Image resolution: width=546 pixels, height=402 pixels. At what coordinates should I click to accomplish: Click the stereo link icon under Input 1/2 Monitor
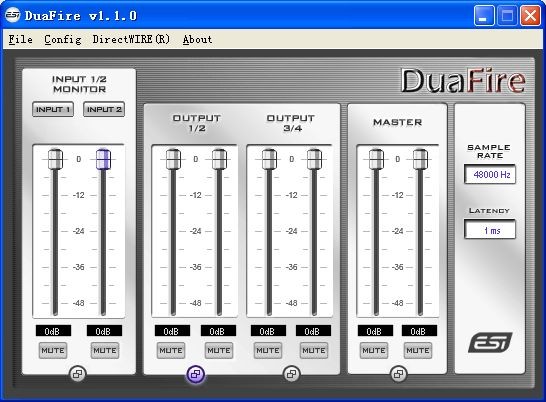[x=77, y=374]
